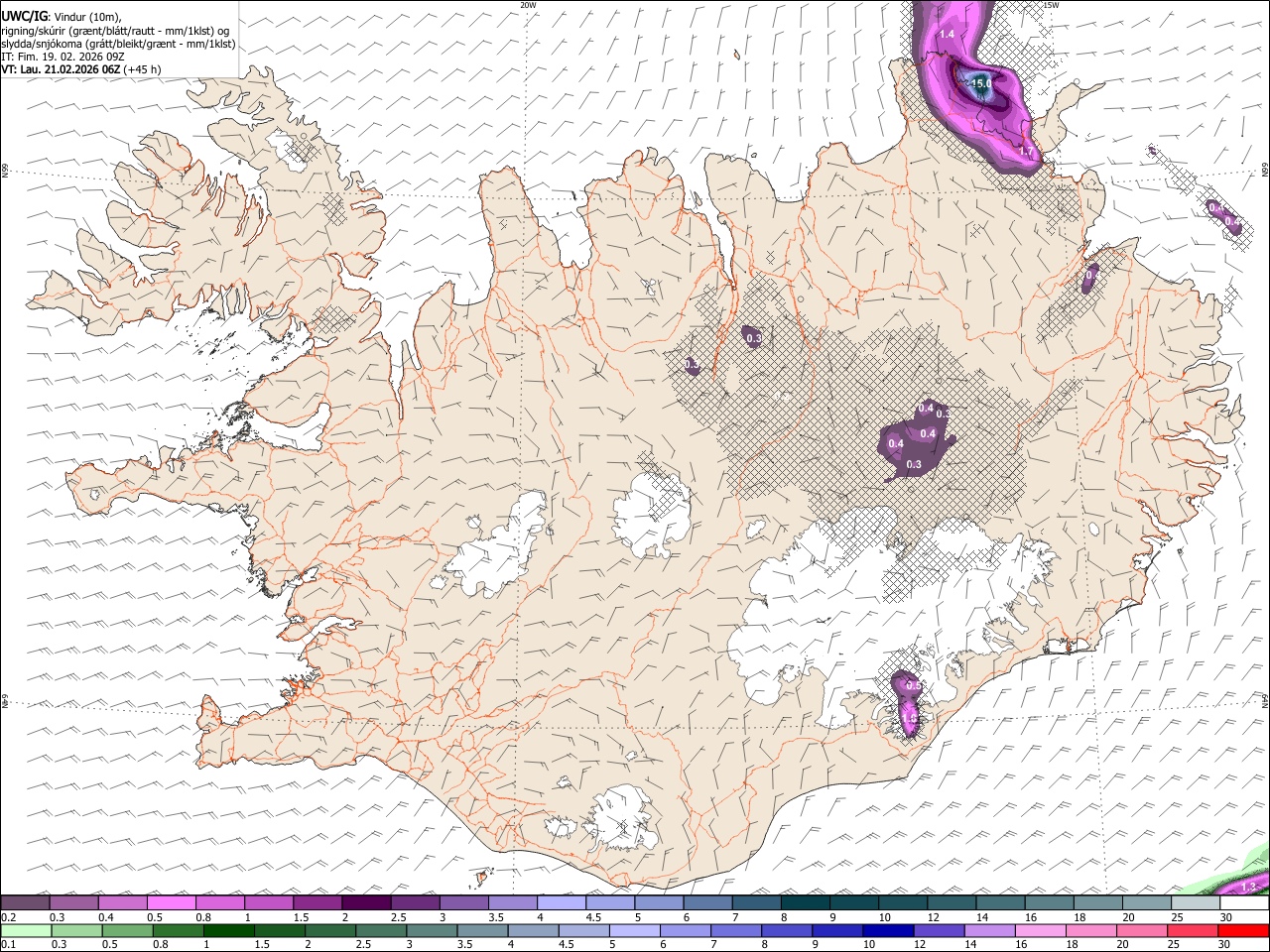Click the 15W longitude label
Viewport: 1270px width, 952px height.
[1051, 5]
